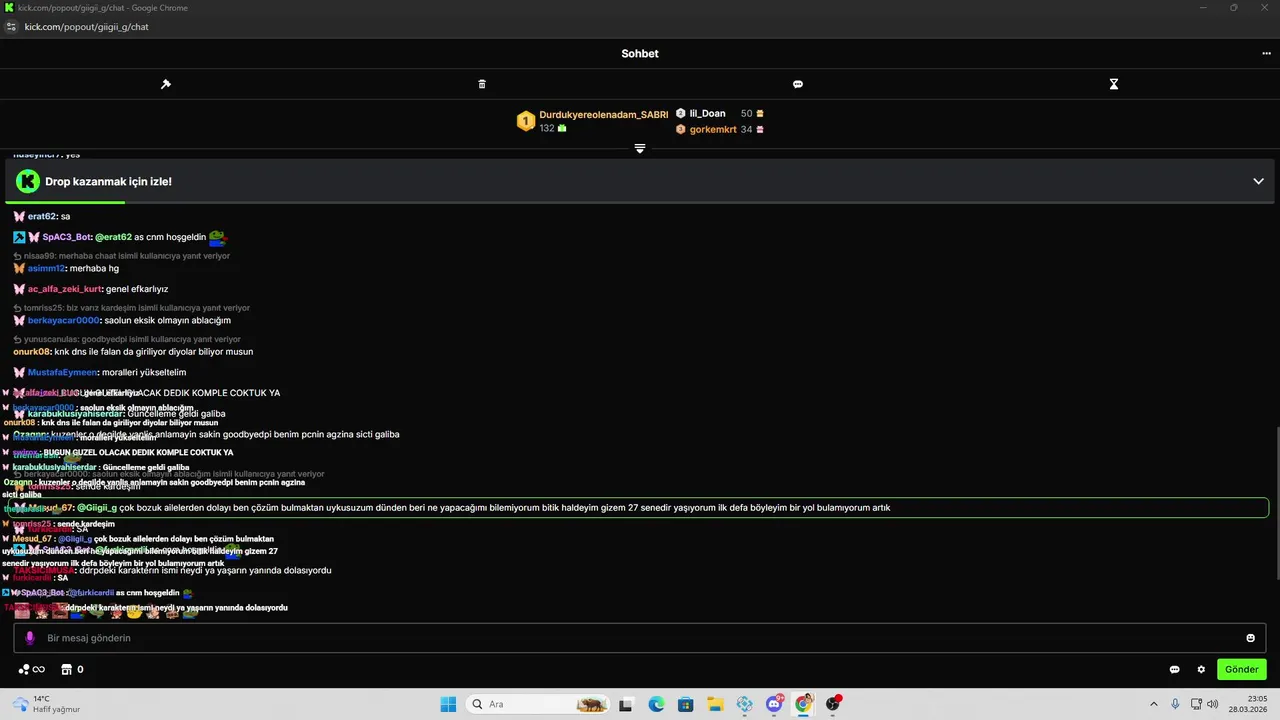1280x720 pixels.
Task: Click site info icon in Chrome address bar
Action: [x=11, y=27]
